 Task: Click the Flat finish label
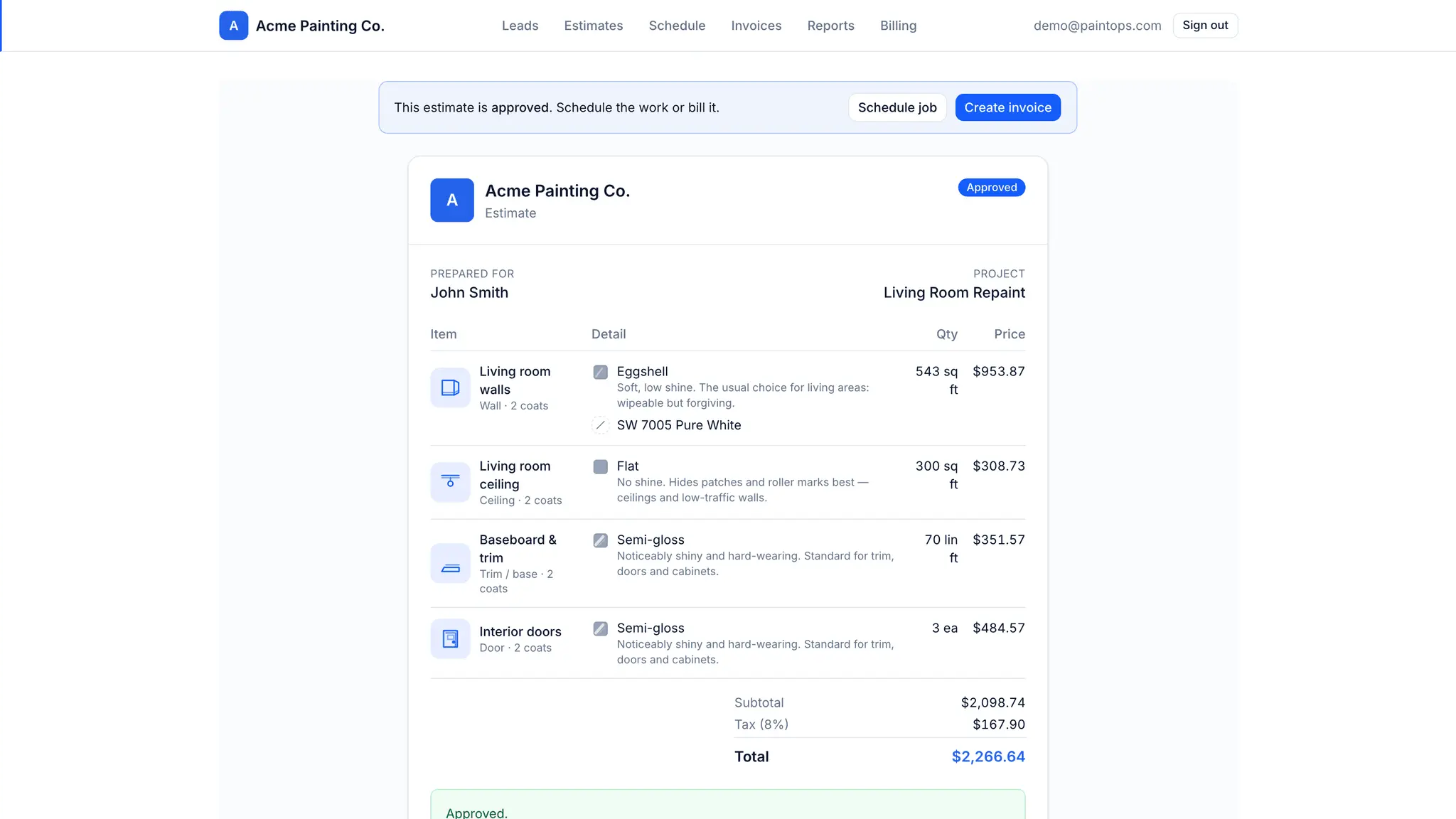pyautogui.click(x=628, y=466)
